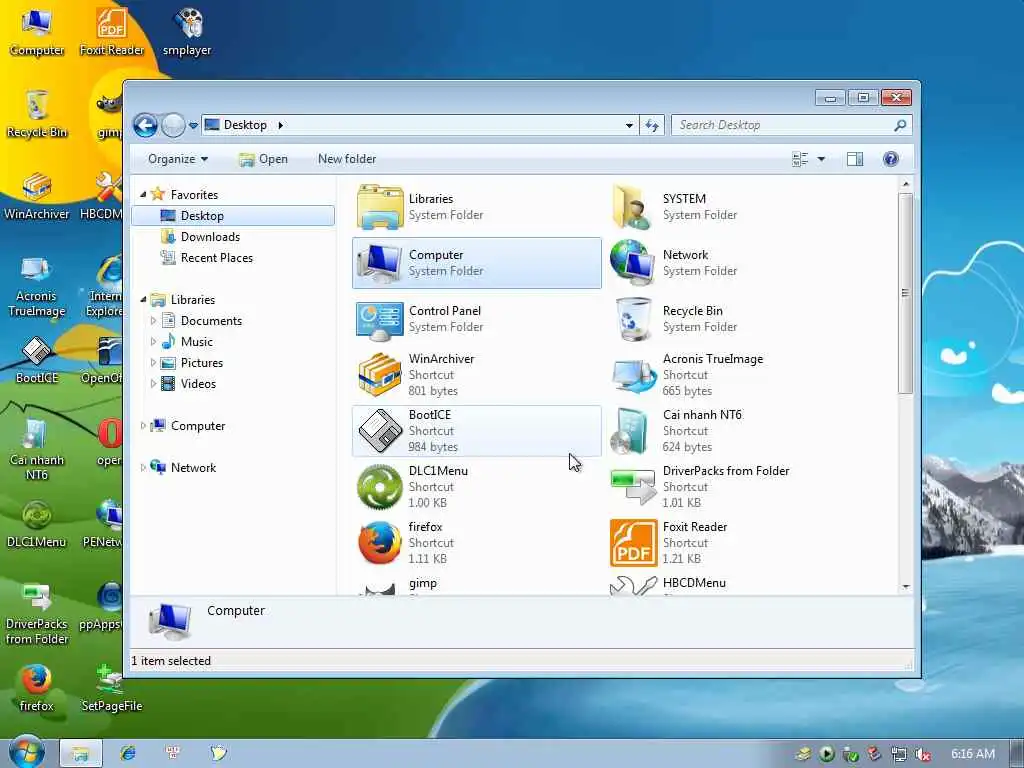Select the Network system folder icon
Screen dimensions: 1024x768
[x=632, y=263]
